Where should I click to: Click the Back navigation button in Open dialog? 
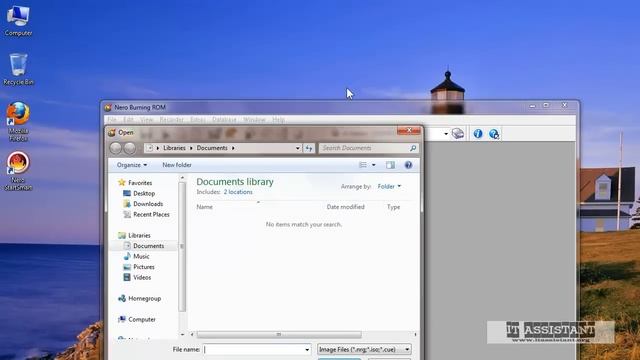(116, 148)
